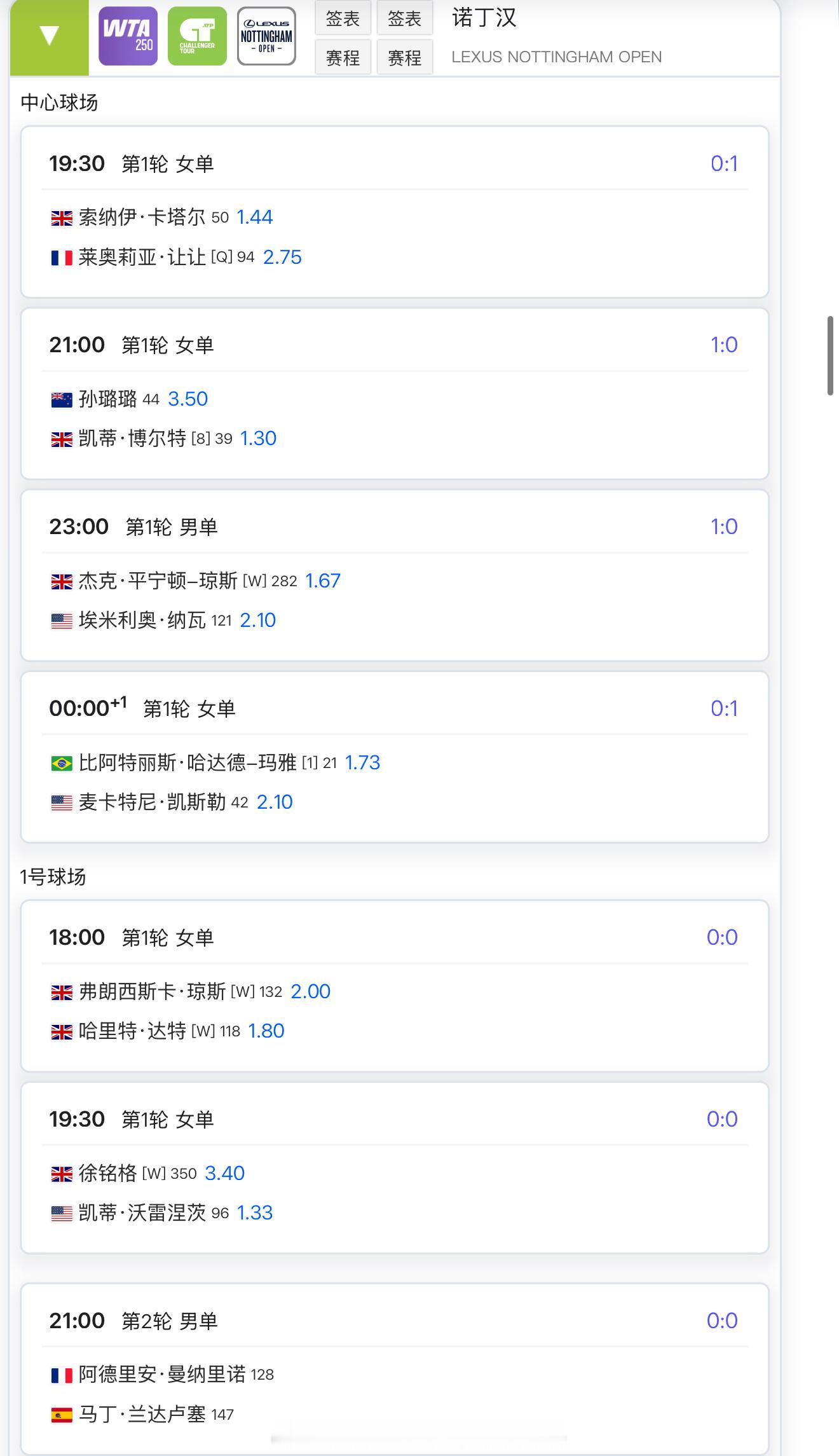Click the New Zealand flag beside 孙璐璐
The width and height of the screenshot is (839, 1456).
(62, 399)
